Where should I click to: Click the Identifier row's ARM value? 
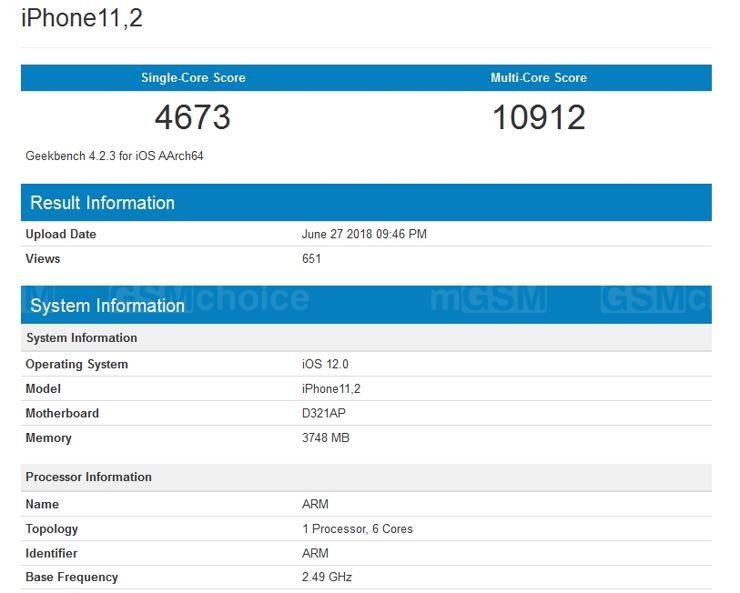315,553
